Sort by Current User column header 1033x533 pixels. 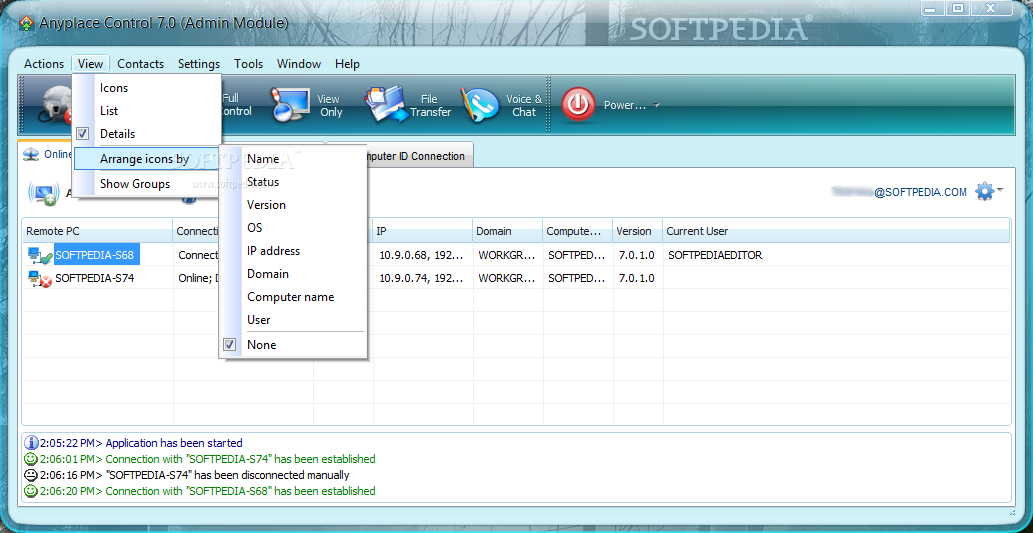pos(836,231)
